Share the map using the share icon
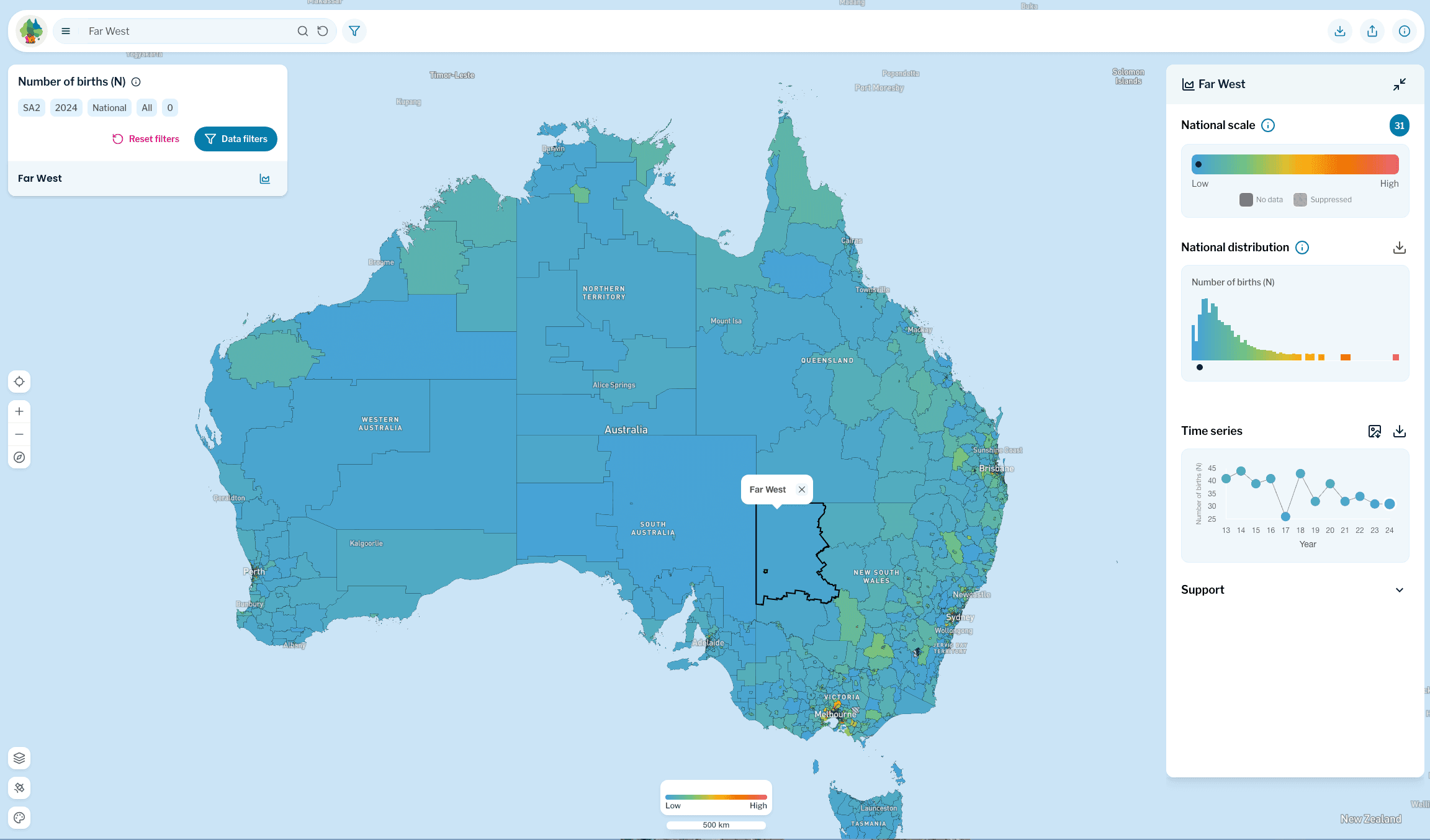This screenshot has height=840, width=1430. pyautogui.click(x=1372, y=30)
